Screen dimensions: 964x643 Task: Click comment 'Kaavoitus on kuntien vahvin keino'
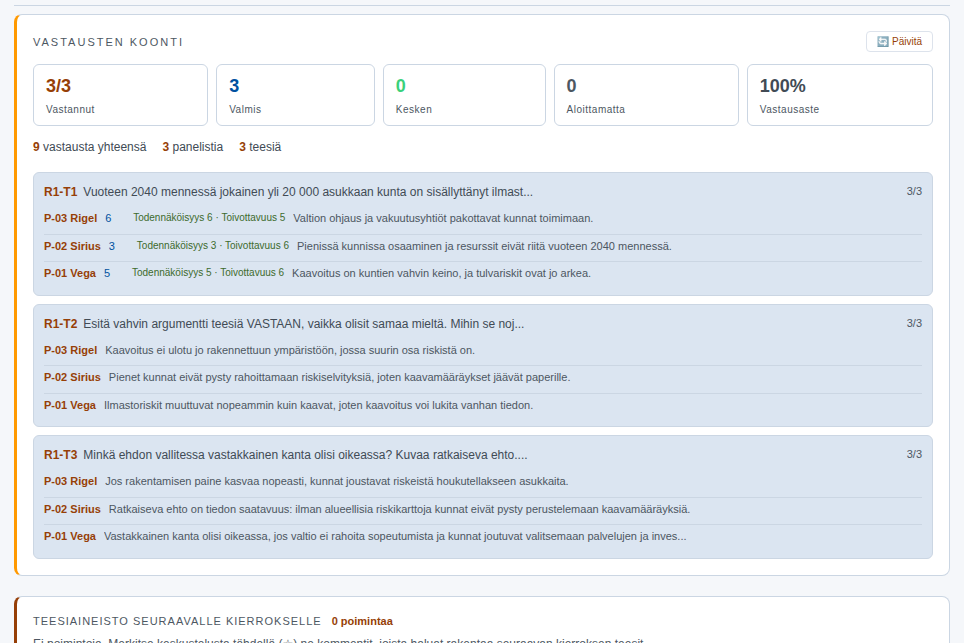tap(441, 273)
